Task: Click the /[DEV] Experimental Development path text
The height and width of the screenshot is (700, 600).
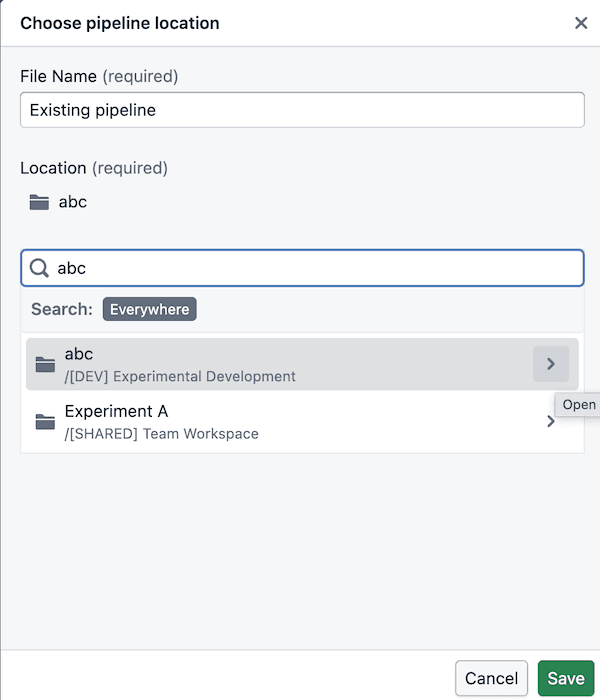Action: [180, 376]
